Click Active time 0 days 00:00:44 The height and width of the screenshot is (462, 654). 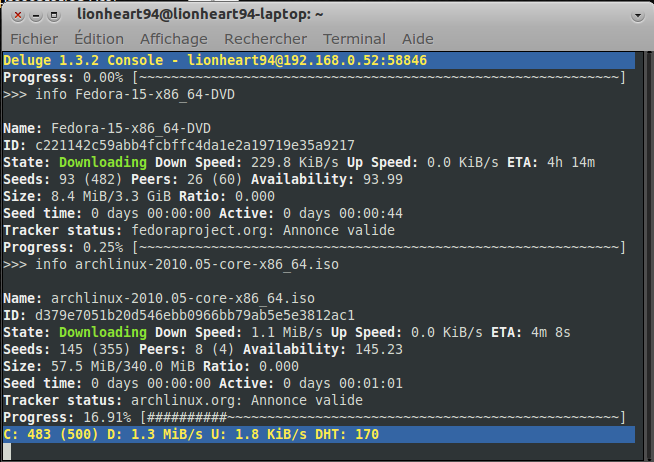343,213
